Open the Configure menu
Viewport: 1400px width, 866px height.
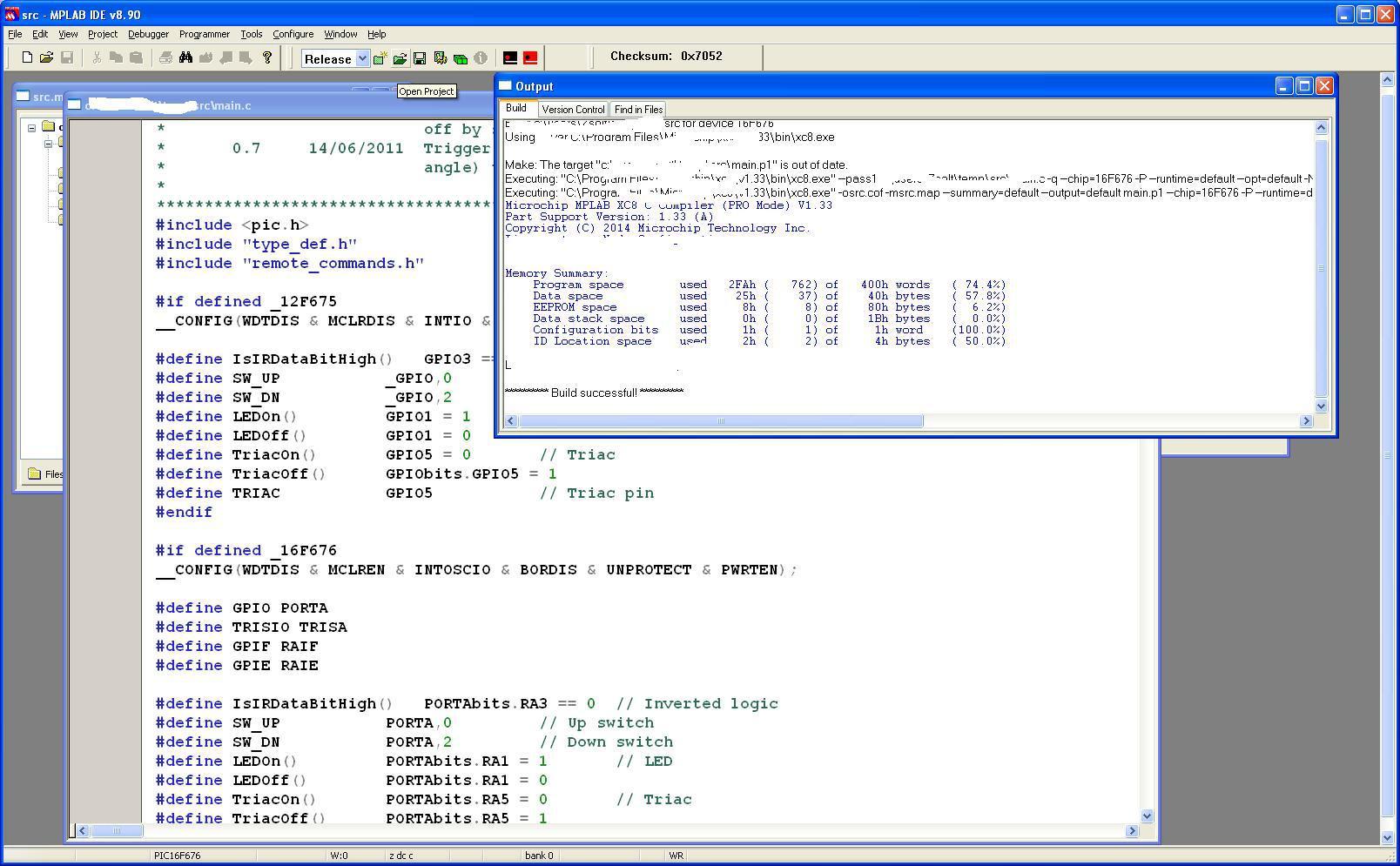click(x=293, y=34)
